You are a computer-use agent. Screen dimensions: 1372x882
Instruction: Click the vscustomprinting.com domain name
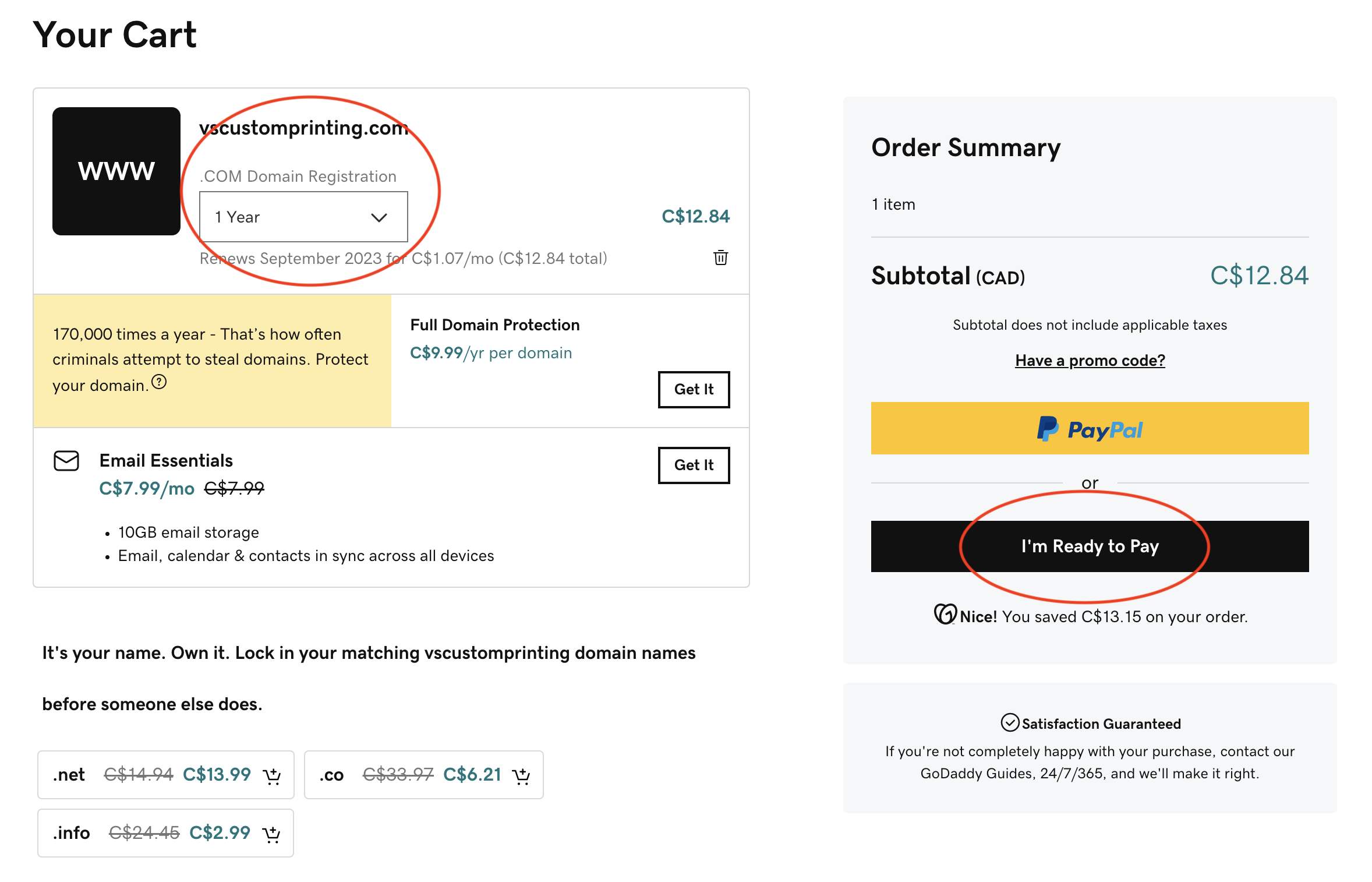[x=304, y=128]
